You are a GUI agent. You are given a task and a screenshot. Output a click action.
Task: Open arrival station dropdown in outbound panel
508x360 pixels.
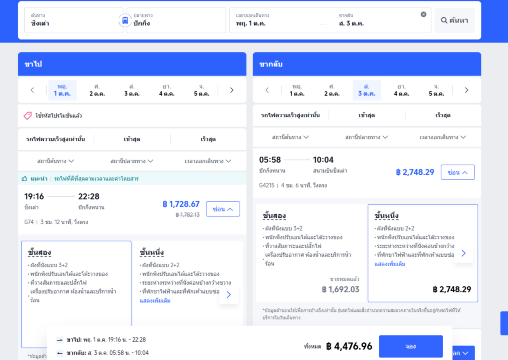(x=132, y=161)
